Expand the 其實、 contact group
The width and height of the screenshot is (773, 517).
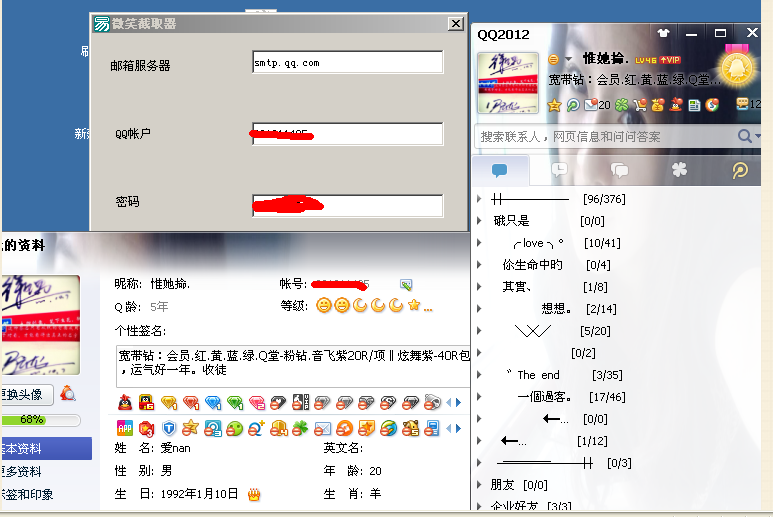click(479, 287)
